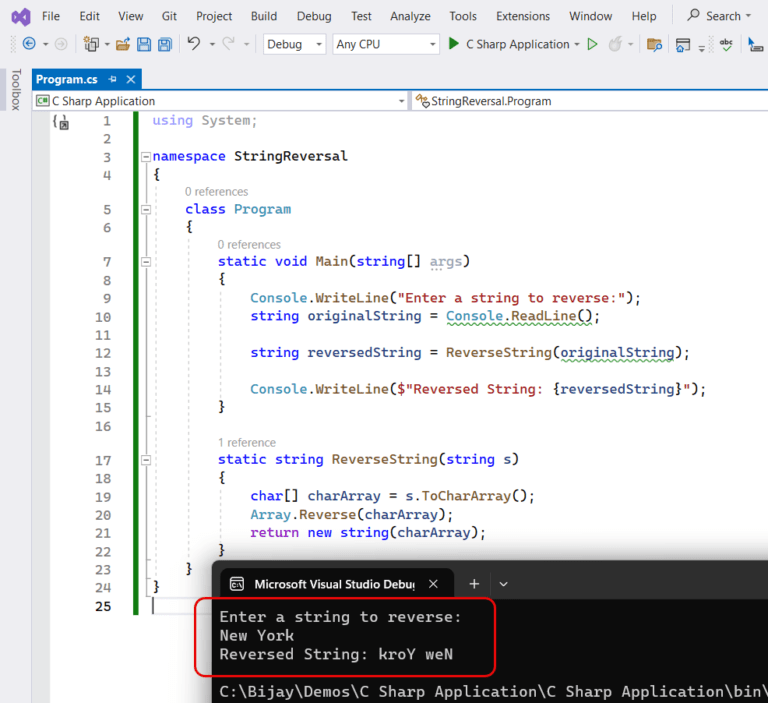Click the Search box in menu bar
768x703 pixels.
pyautogui.click(x=719, y=16)
